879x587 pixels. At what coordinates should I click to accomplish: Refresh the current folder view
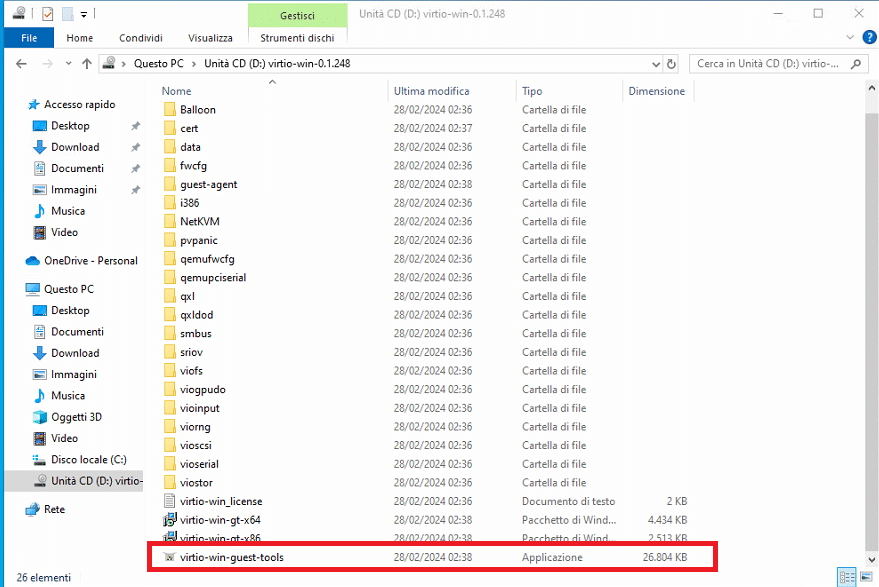[671, 64]
